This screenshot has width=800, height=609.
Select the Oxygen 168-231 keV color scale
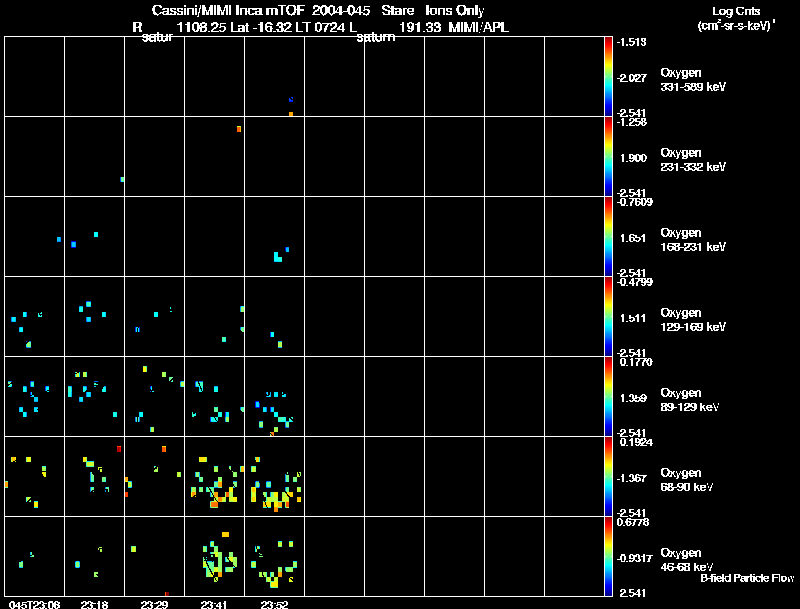click(609, 236)
